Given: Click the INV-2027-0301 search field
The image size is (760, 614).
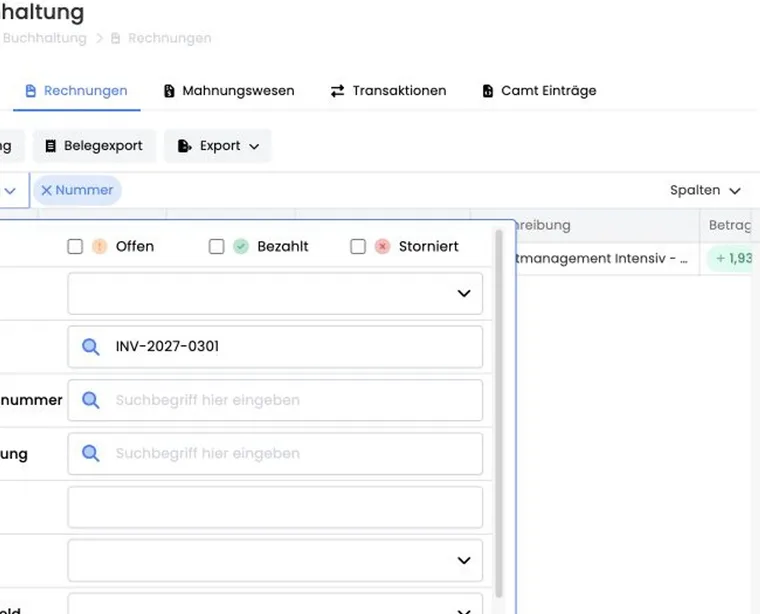Looking at the screenshot, I should click(x=275, y=346).
